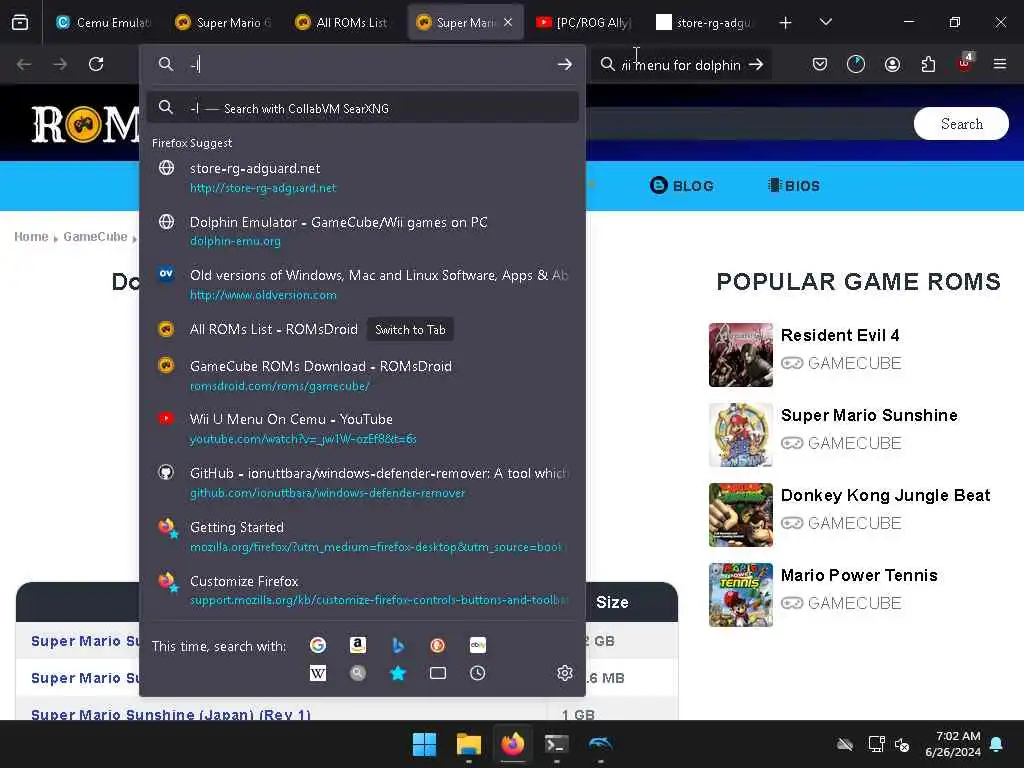Click the Resident Evil 4 thumbnail
Viewport: 1024px width, 768px height.
pyautogui.click(x=741, y=355)
